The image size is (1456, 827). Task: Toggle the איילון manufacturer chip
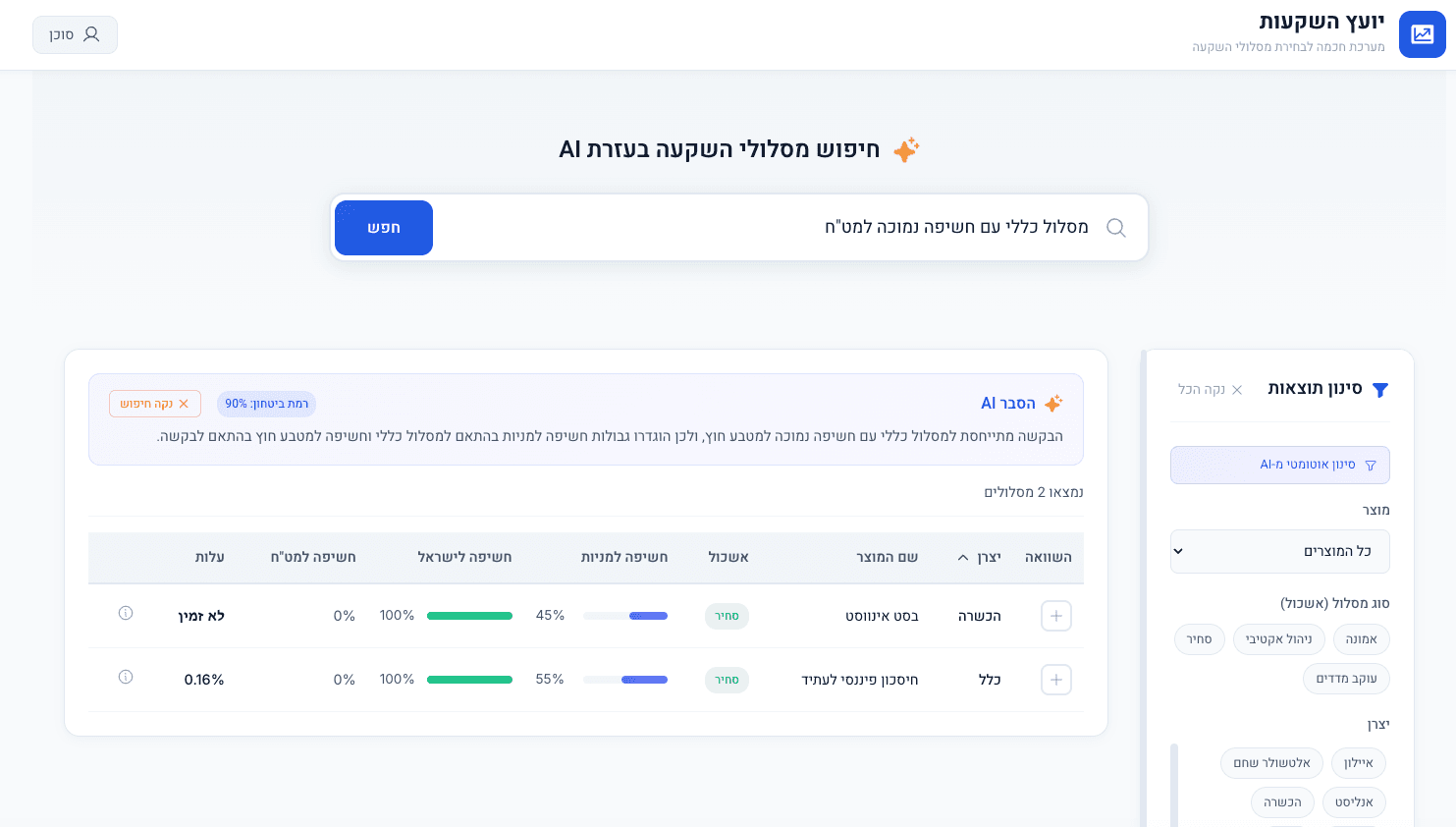(x=1359, y=763)
